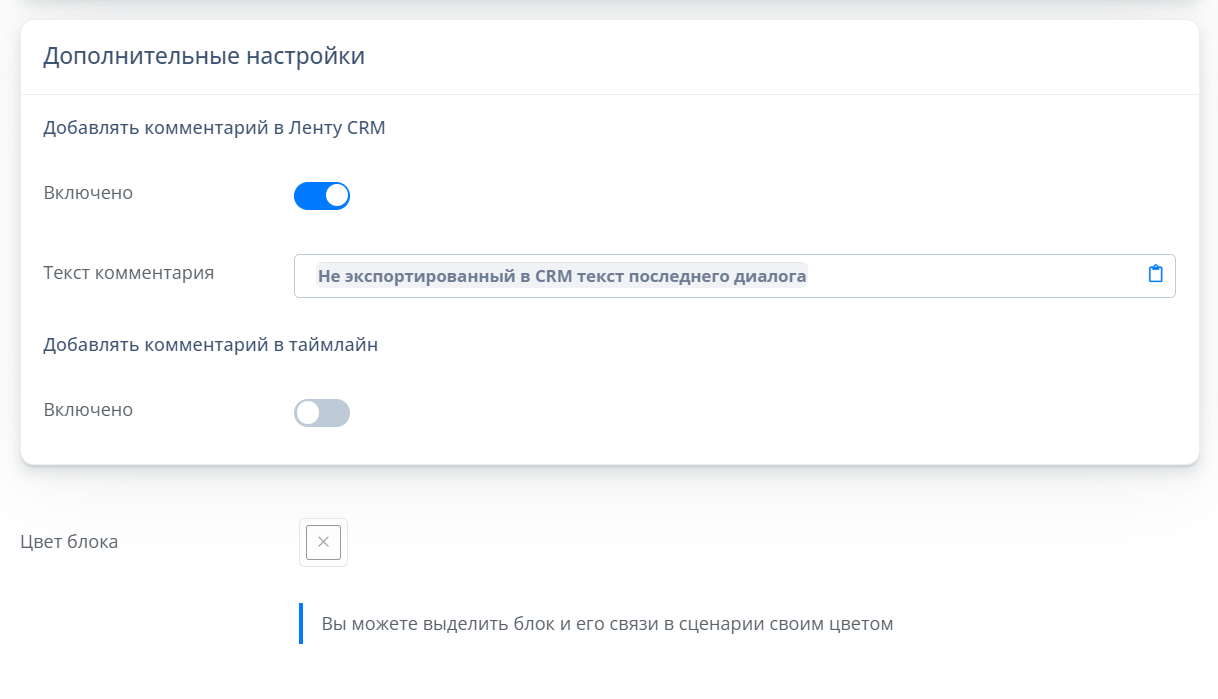The width and height of the screenshot is (1218, 699).
Task: Click the word 'диалога' in the comment tag
Action: pyautogui.click(x=771, y=276)
